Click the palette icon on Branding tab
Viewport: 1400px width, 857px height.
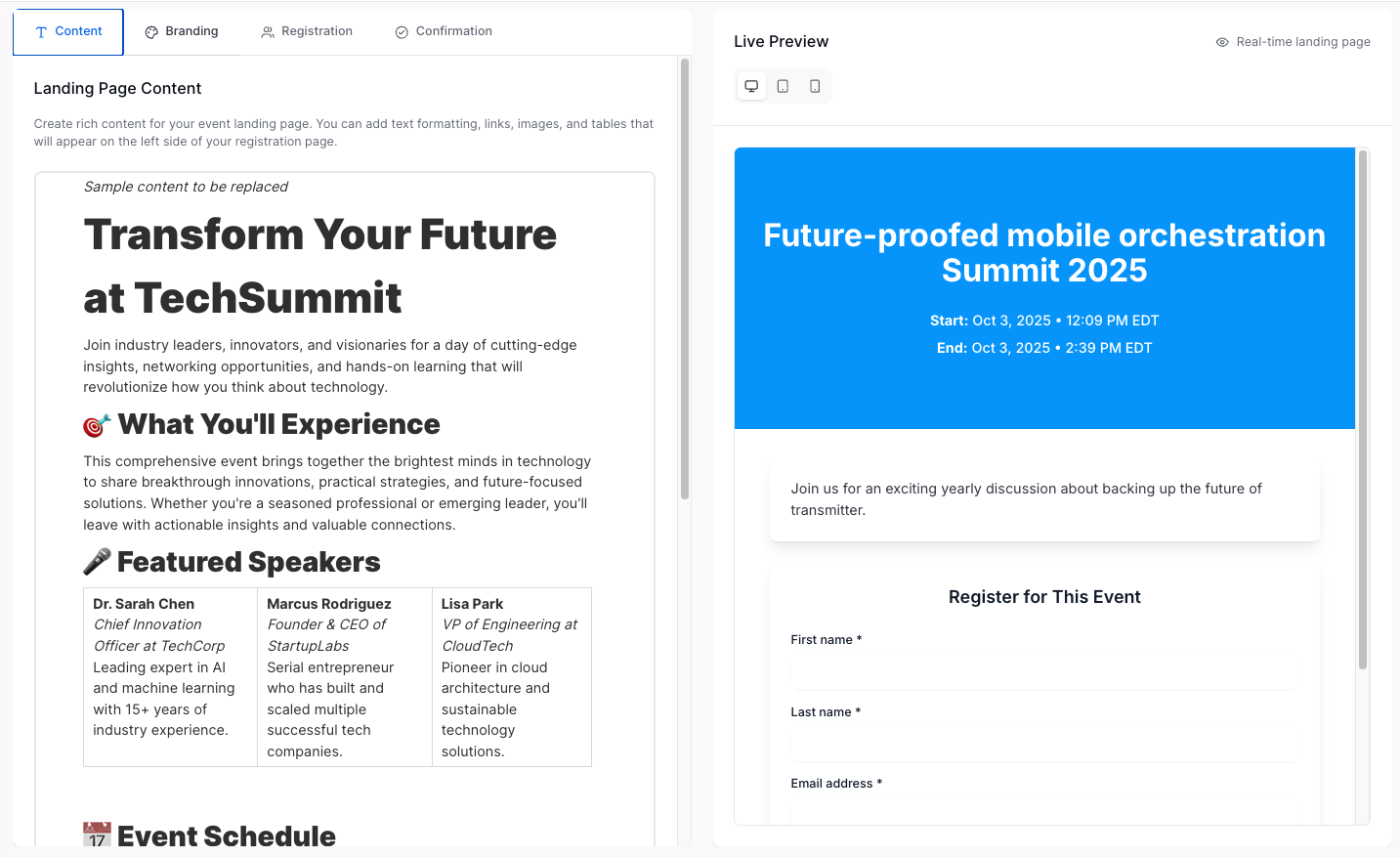coord(151,32)
